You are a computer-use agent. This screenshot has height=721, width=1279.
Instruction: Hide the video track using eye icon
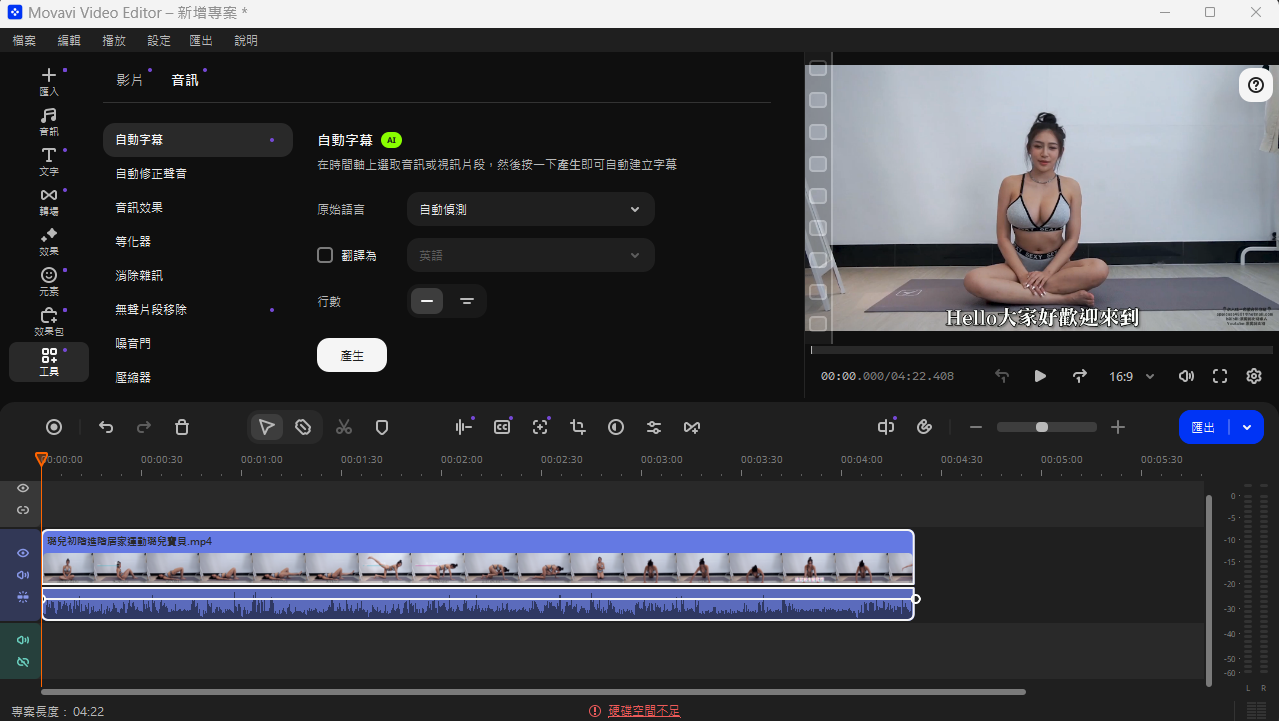pyautogui.click(x=23, y=553)
